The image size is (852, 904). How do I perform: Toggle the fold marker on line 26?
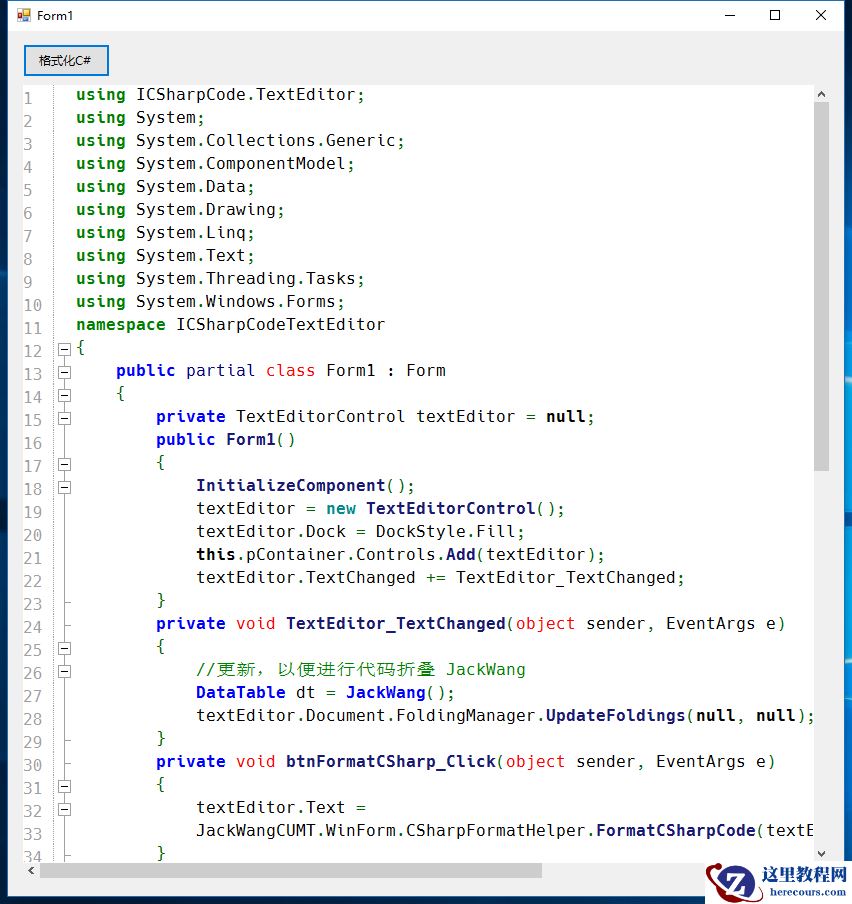[64, 670]
